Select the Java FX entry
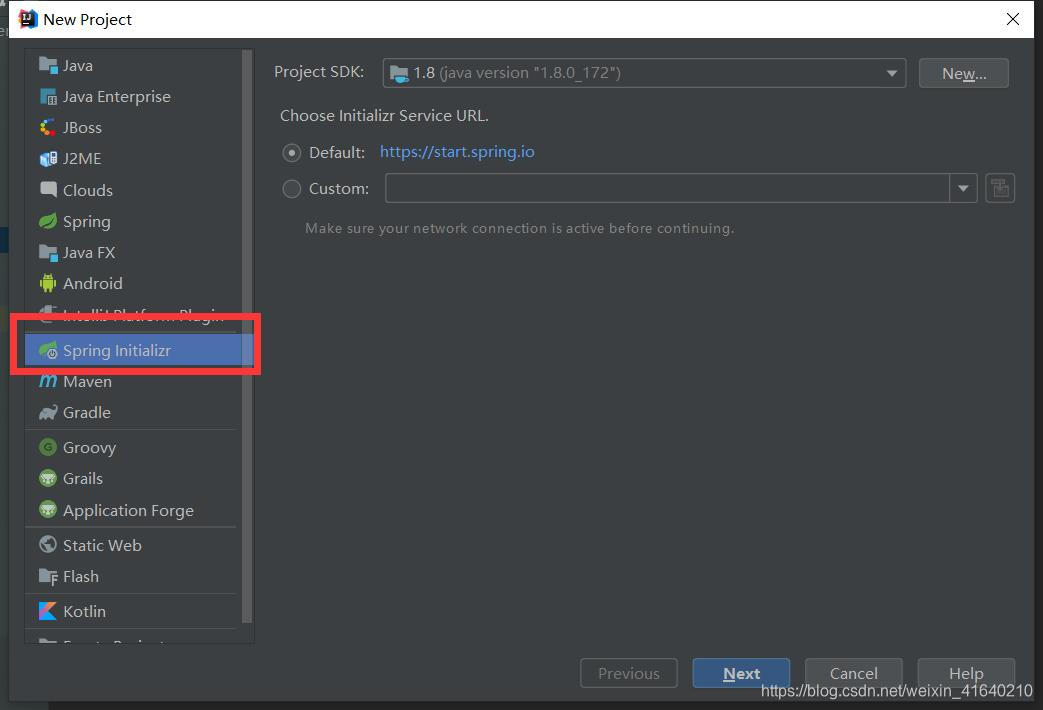The image size is (1043, 710). point(133,252)
